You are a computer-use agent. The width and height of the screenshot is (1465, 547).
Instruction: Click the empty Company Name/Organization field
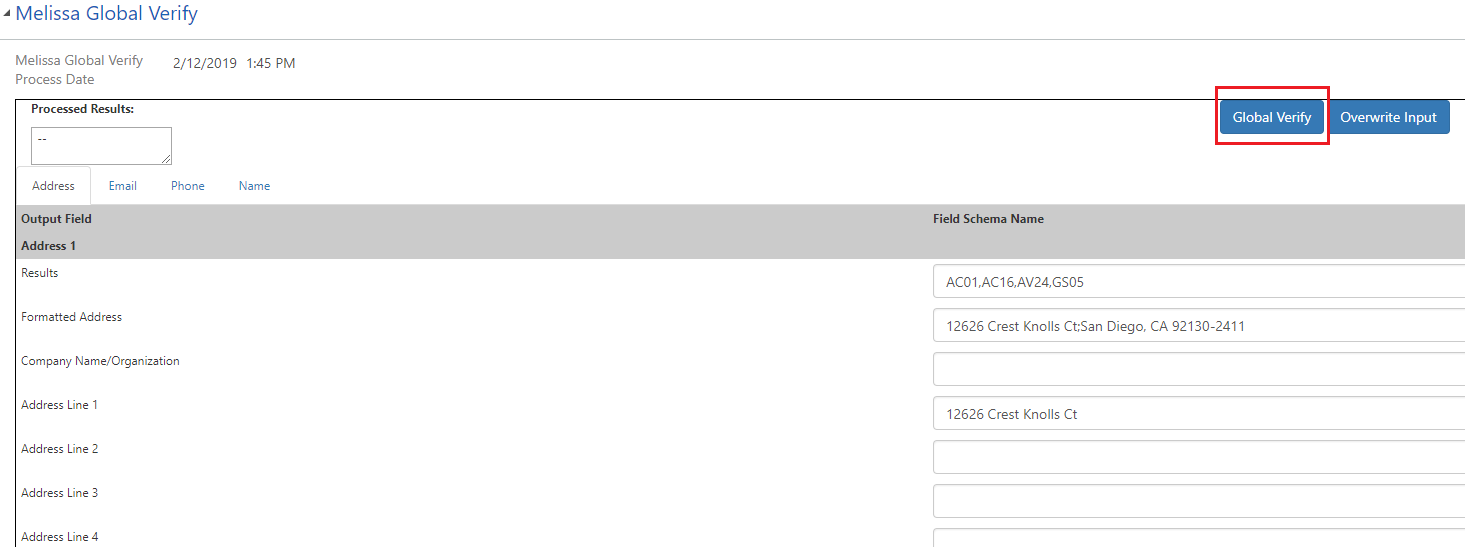pos(1198,369)
